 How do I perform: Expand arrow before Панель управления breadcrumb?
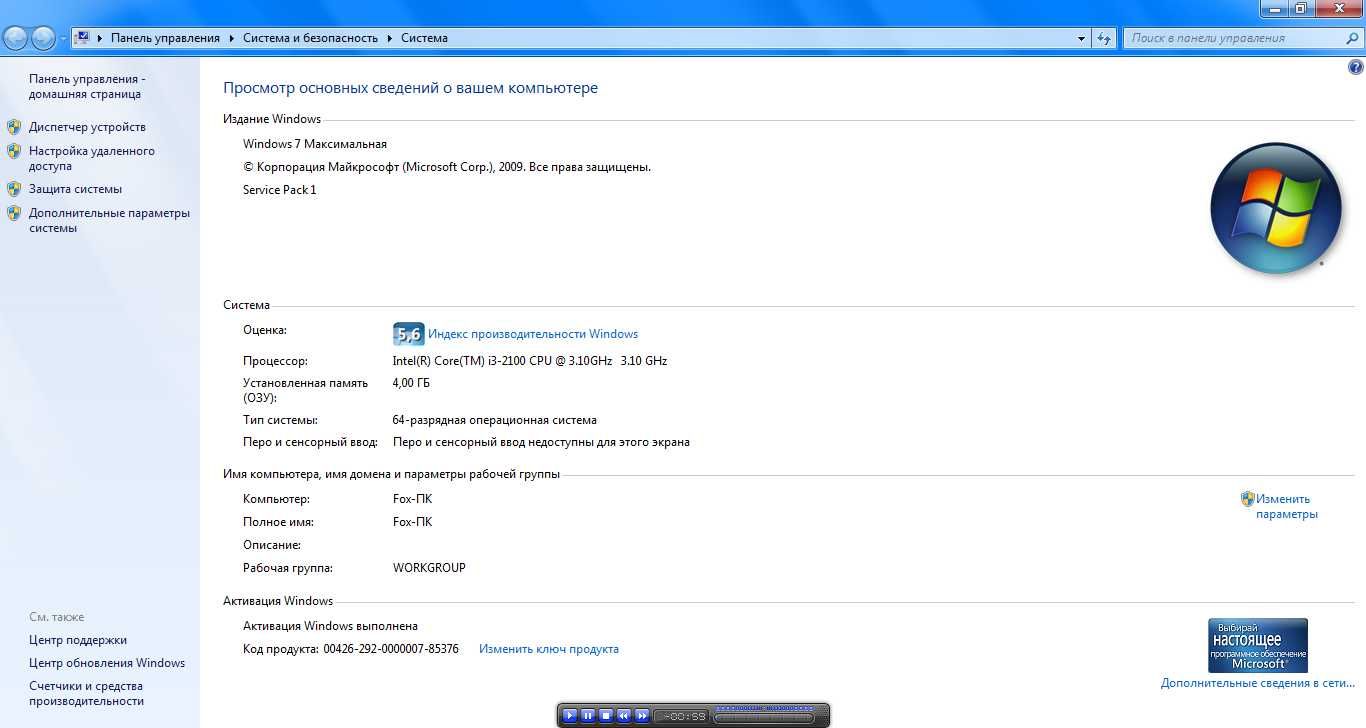point(100,38)
